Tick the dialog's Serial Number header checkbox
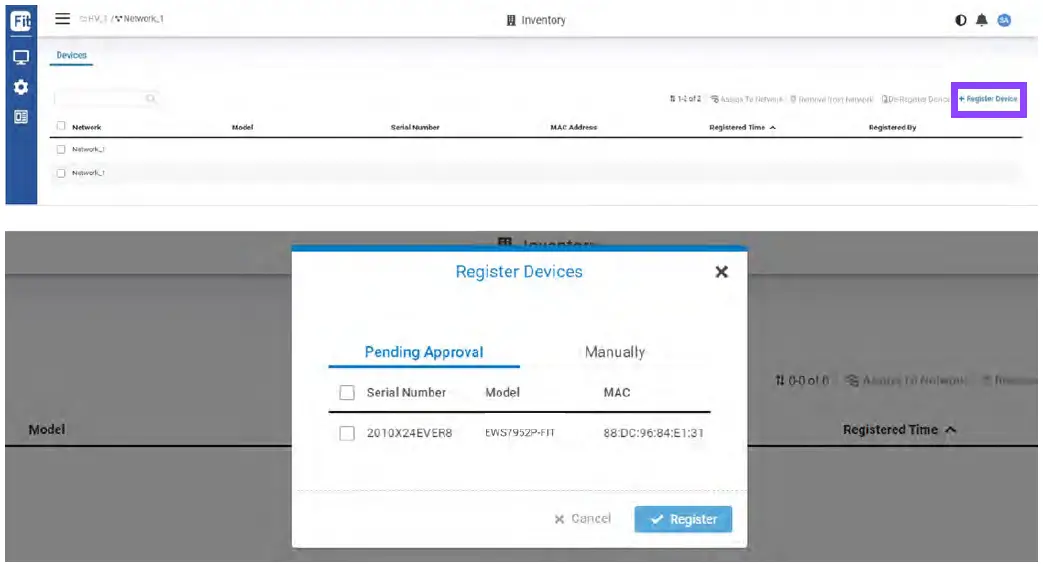The image size is (1043, 566). tap(347, 392)
